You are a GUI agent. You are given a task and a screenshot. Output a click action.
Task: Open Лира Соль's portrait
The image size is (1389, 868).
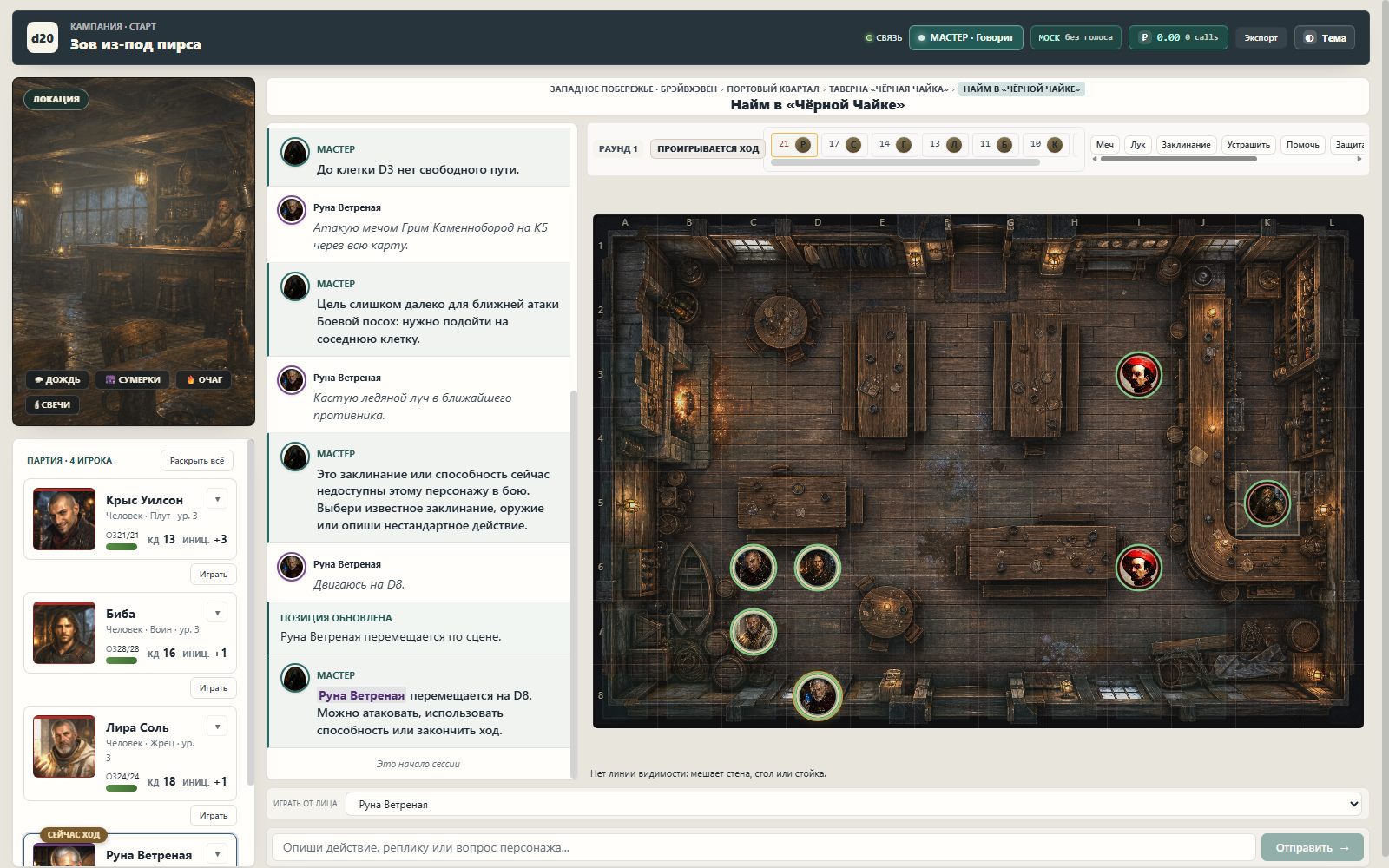point(64,746)
